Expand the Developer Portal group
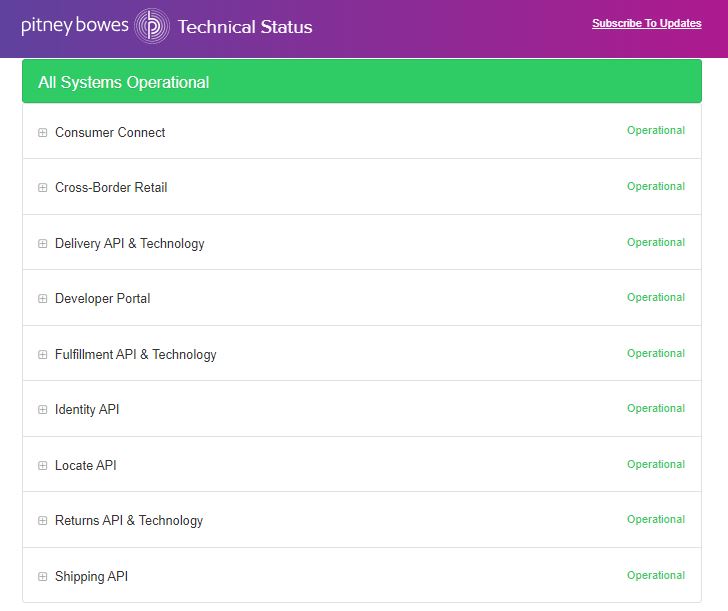The height and width of the screenshot is (611, 728). point(42,299)
